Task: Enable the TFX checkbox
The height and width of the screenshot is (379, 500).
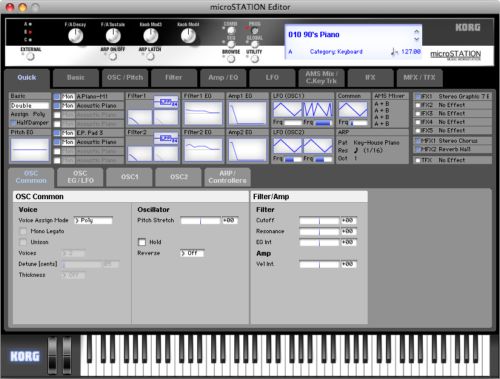Action: pyautogui.click(x=418, y=160)
